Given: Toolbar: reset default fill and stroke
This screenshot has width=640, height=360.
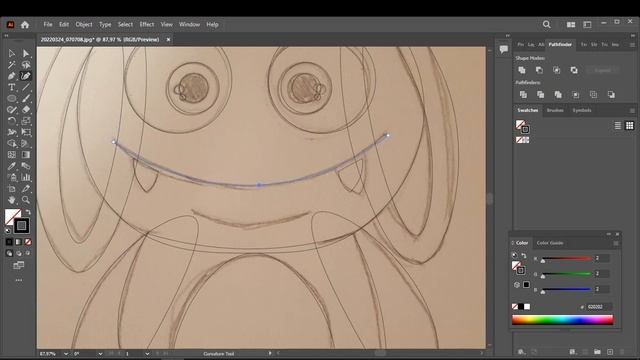Looking at the screenshot, I should 7,231.
